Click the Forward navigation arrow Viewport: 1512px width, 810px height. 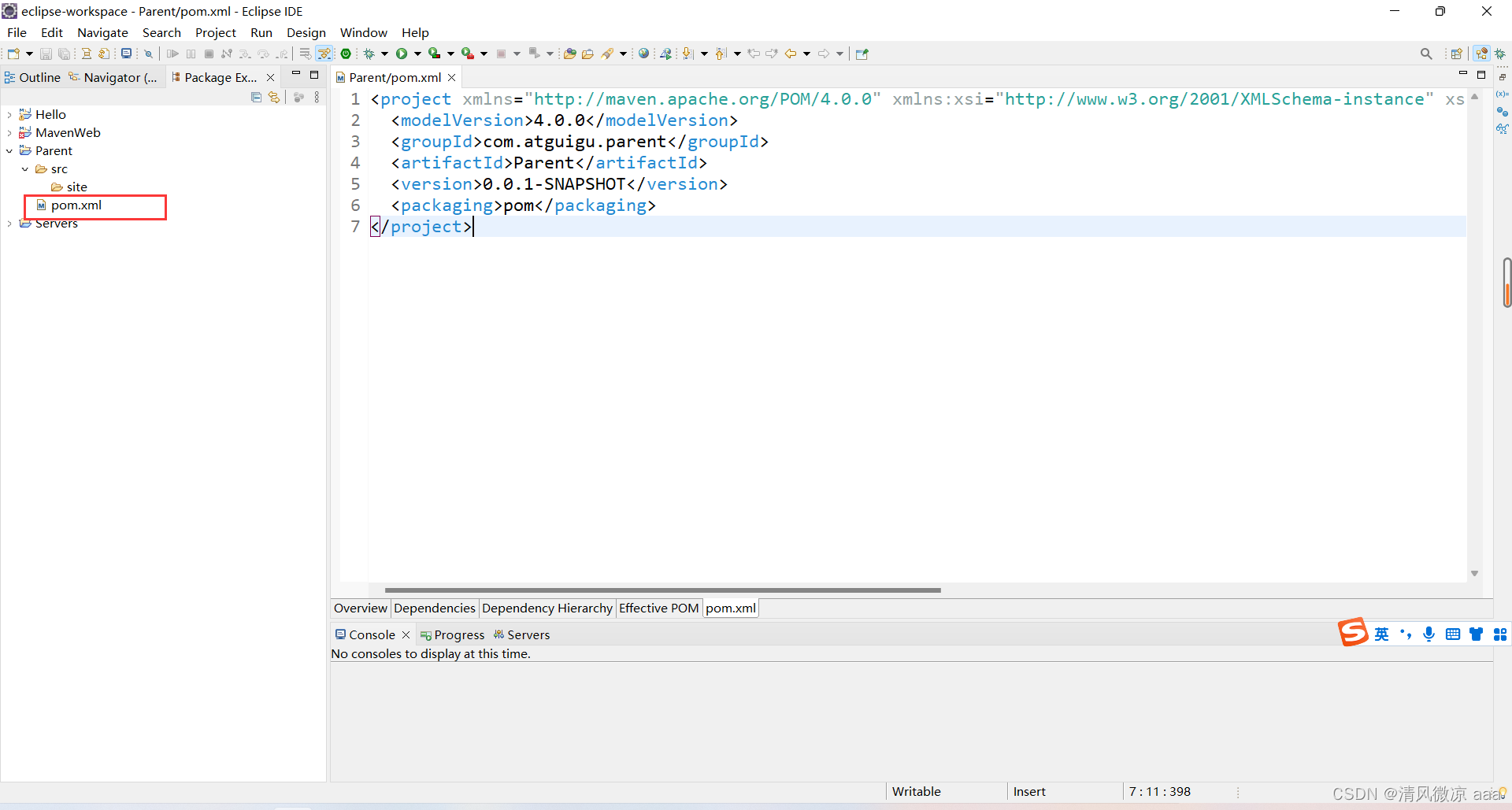[824, 54]
